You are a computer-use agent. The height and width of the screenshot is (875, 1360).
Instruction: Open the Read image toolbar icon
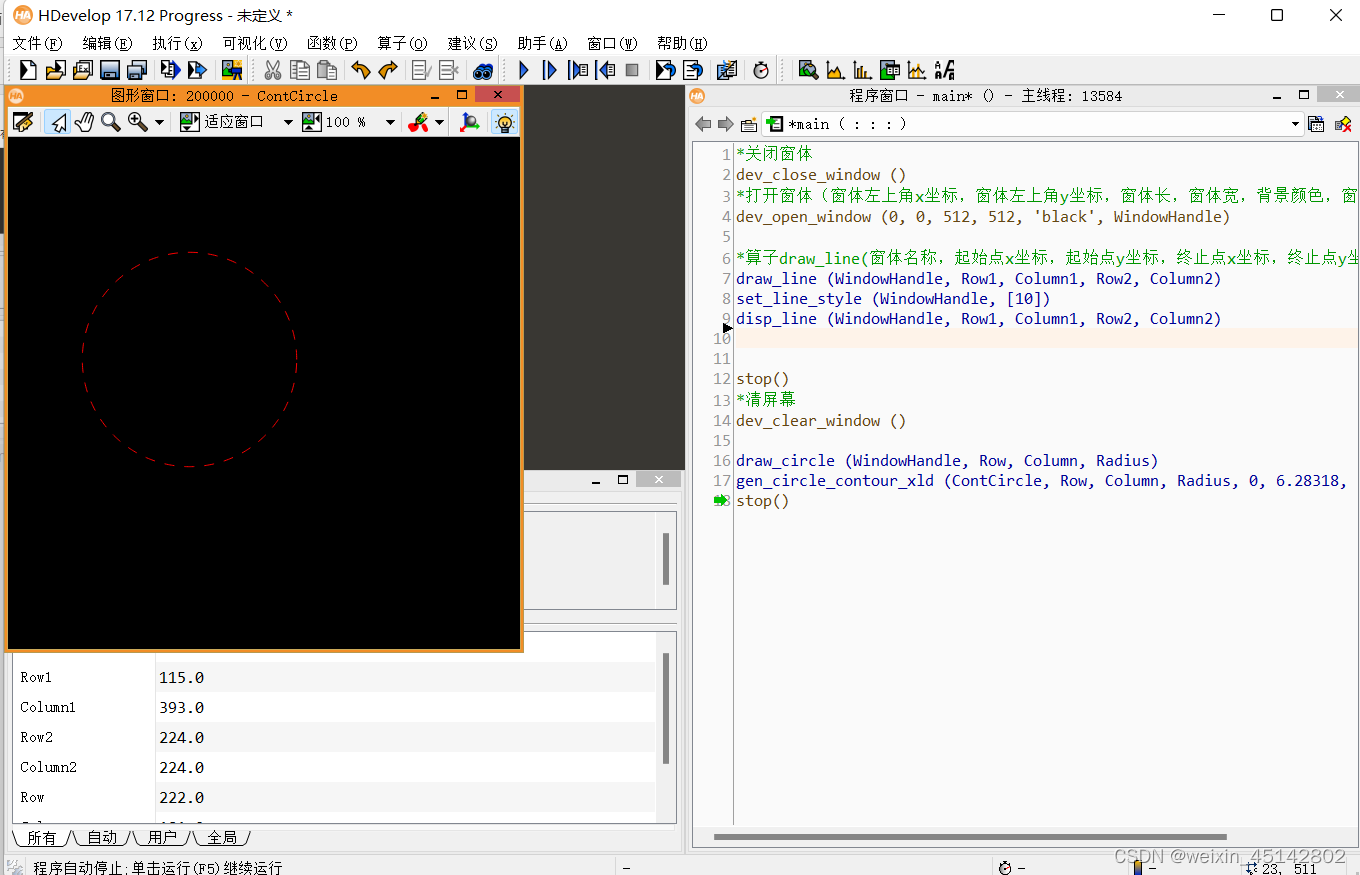(x=232, y=70)
